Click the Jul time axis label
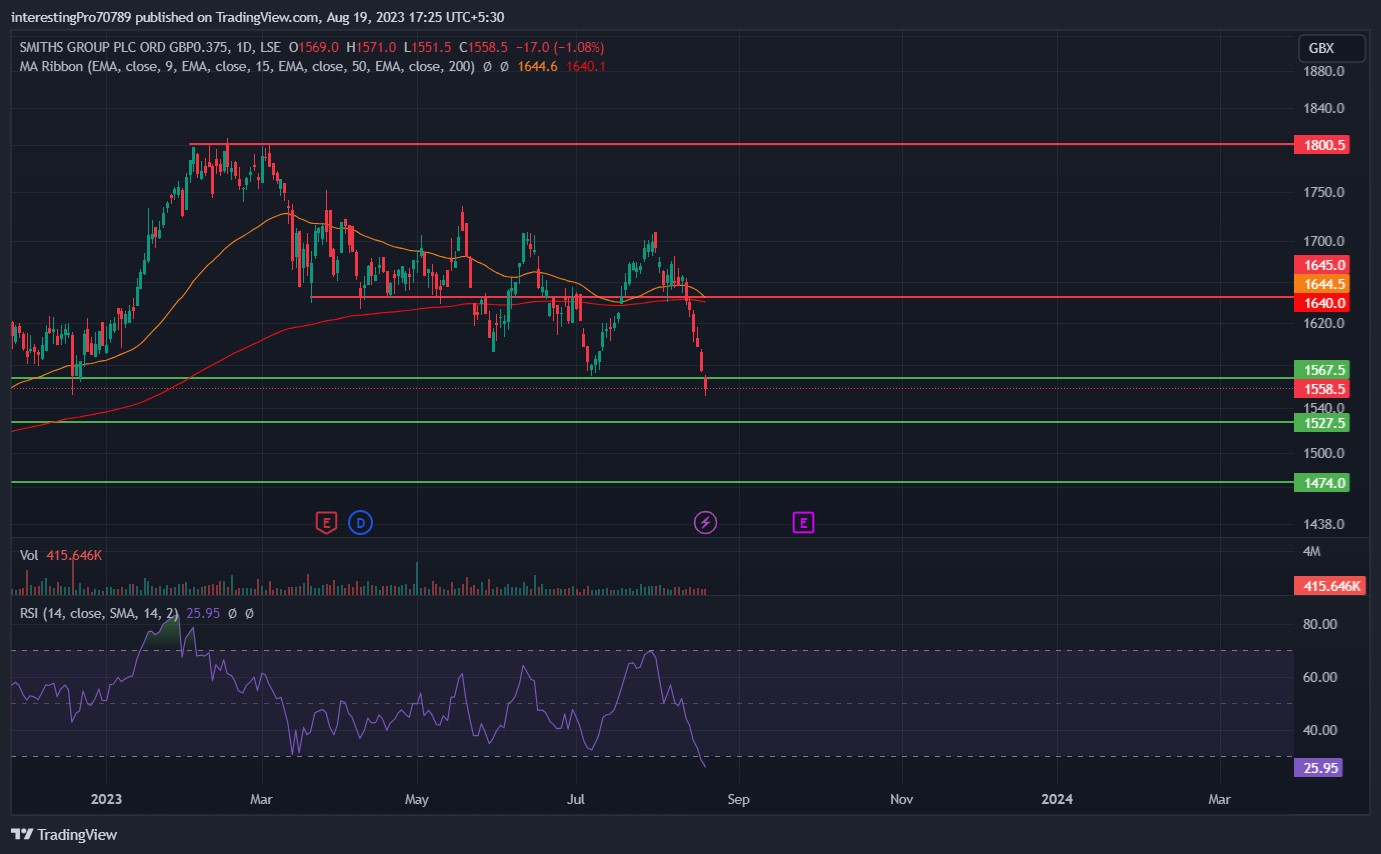This screenshot has height=854, width=1381. [576, 799]
